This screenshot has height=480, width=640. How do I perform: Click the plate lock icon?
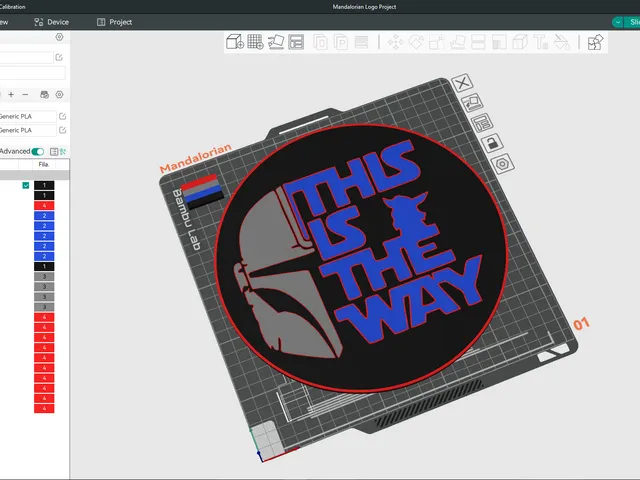tap(492, 143)
